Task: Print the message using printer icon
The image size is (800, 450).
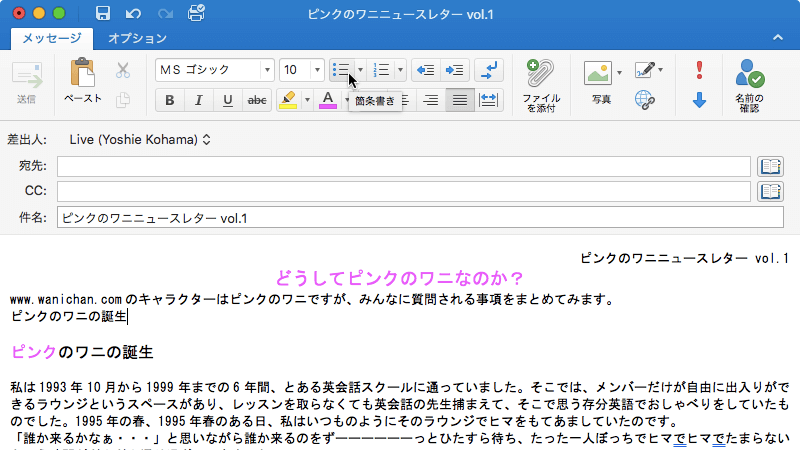Action: coord(196,13)
